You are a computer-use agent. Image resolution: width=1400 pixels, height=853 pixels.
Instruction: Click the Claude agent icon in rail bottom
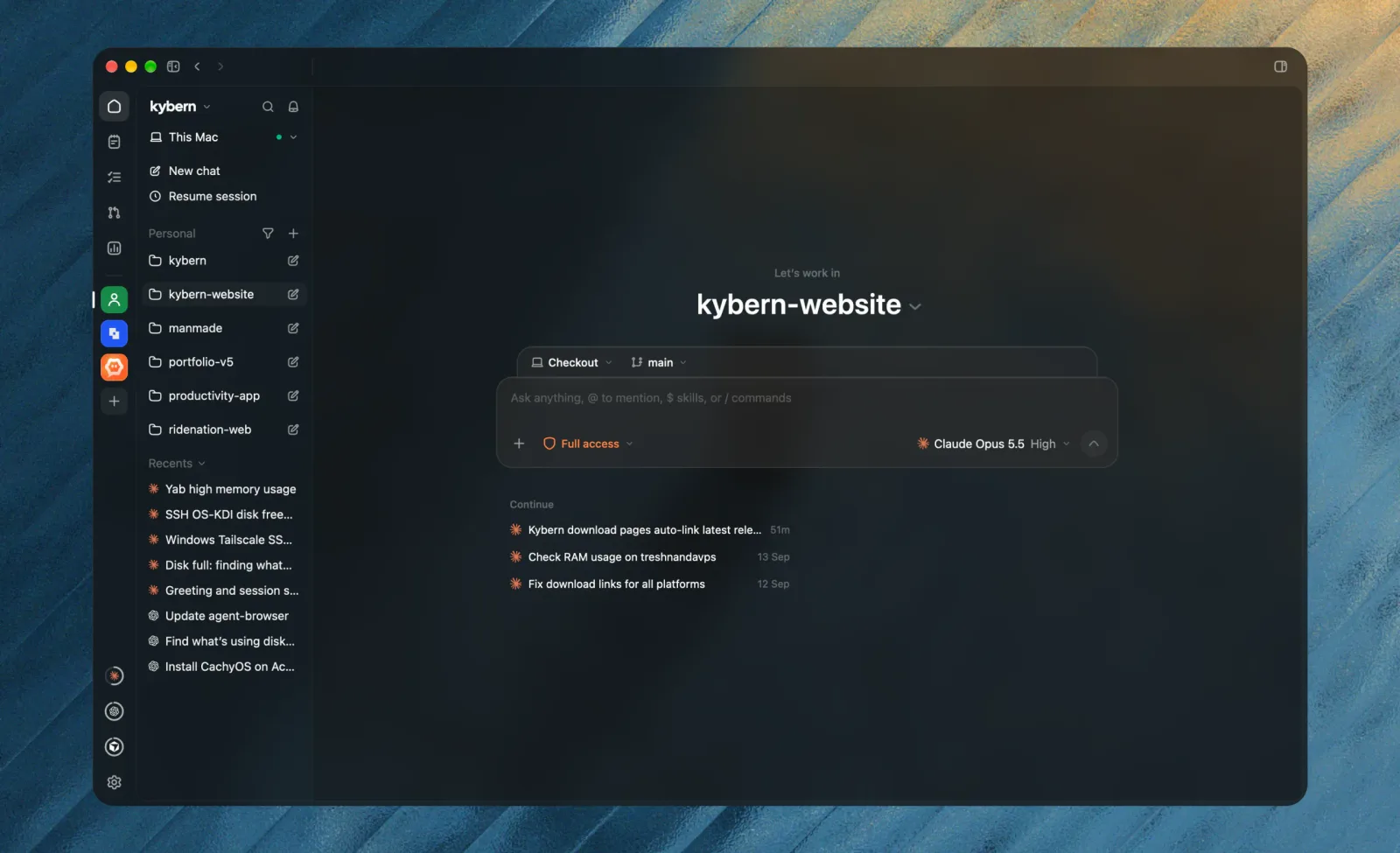(x=114, y=676)
